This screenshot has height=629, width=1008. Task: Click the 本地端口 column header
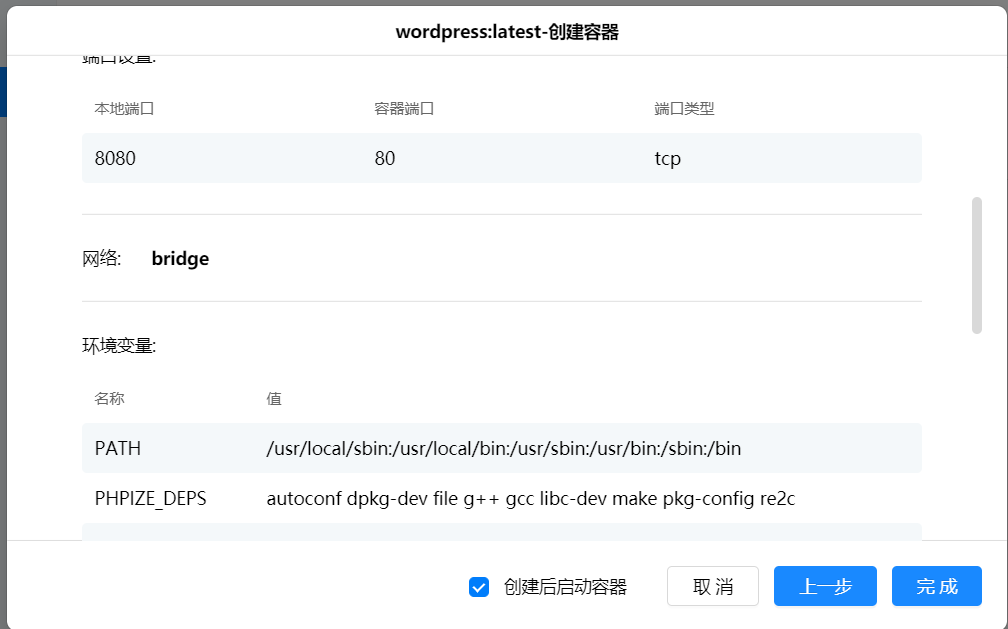(x=124, y=109)
